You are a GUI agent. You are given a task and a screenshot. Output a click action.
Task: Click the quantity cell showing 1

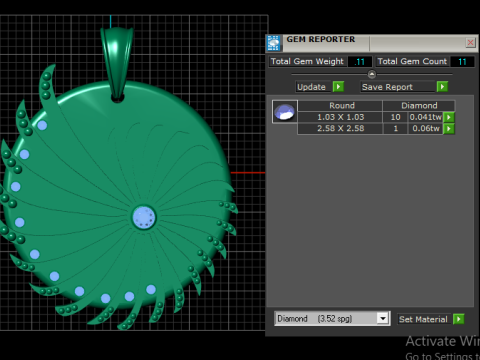pos(396,129)
